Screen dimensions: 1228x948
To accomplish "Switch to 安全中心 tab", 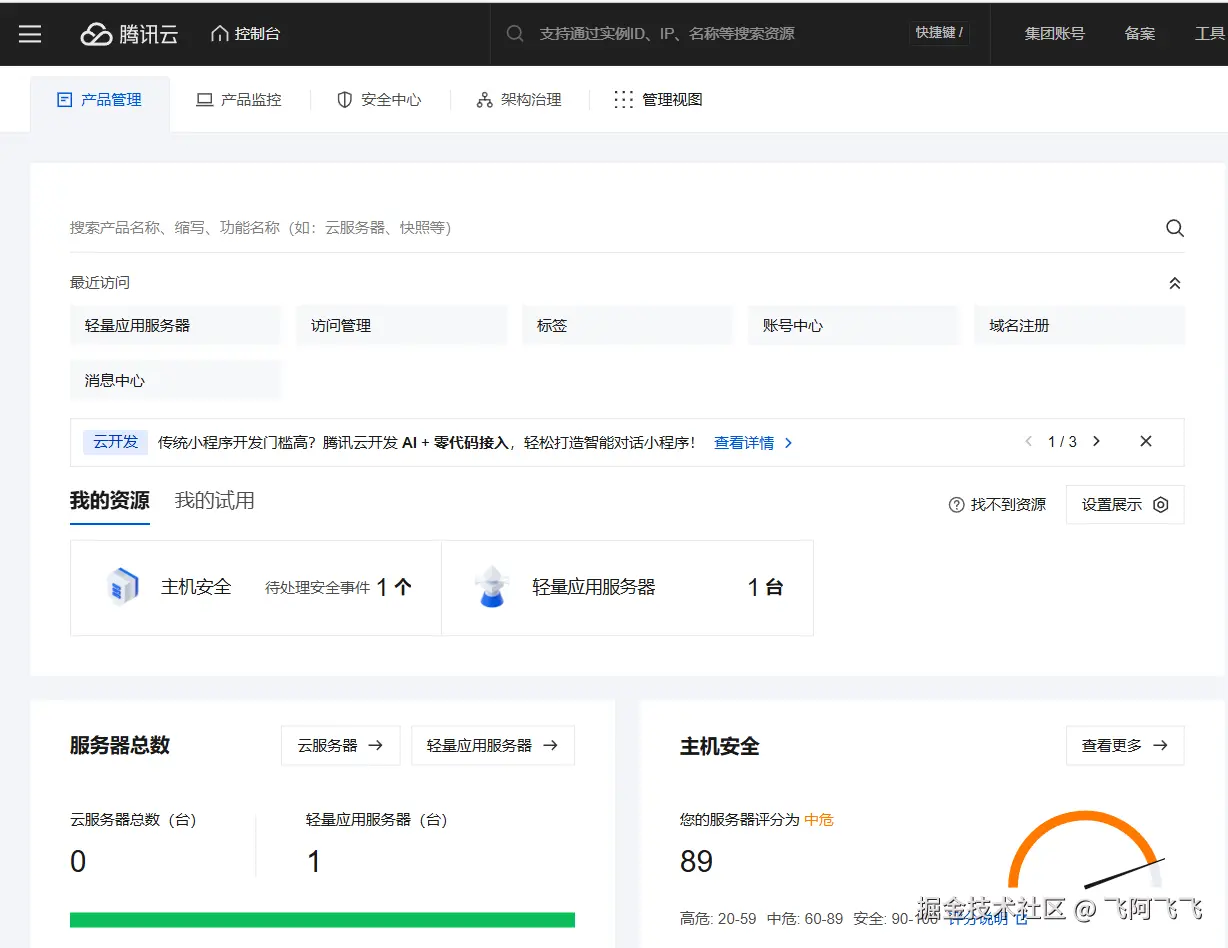I will pos(379,100).
